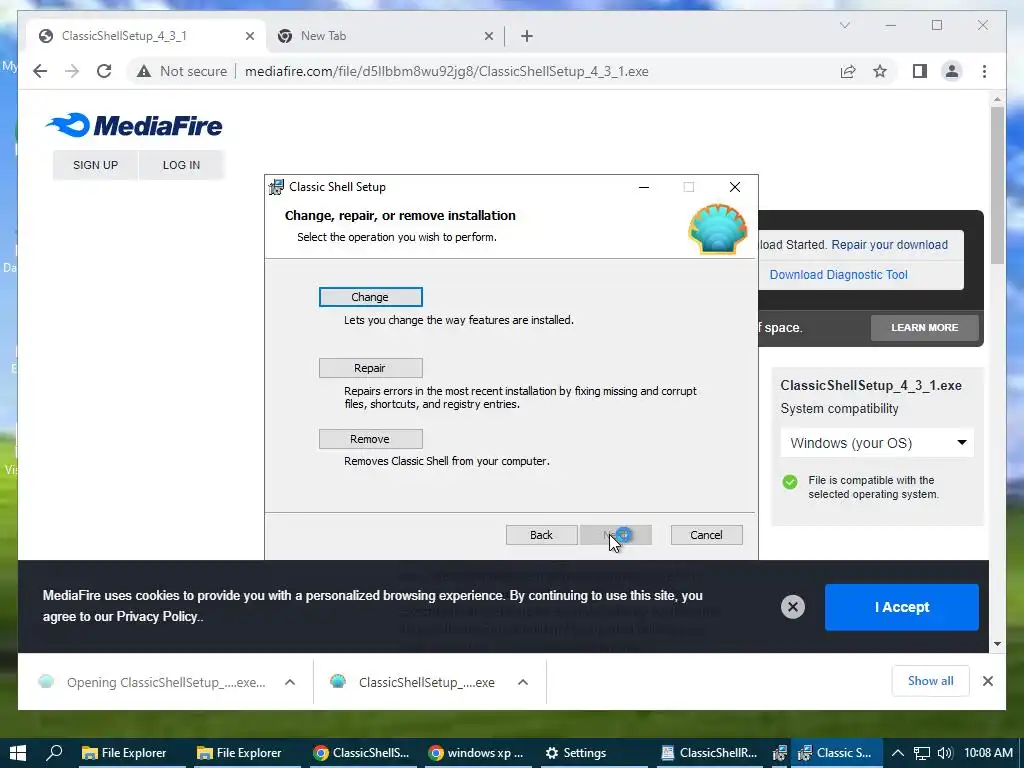The image size is (1024, 768).
Task: Expand options for second ClassicShellSetup download
Action: tap(523, 682)
